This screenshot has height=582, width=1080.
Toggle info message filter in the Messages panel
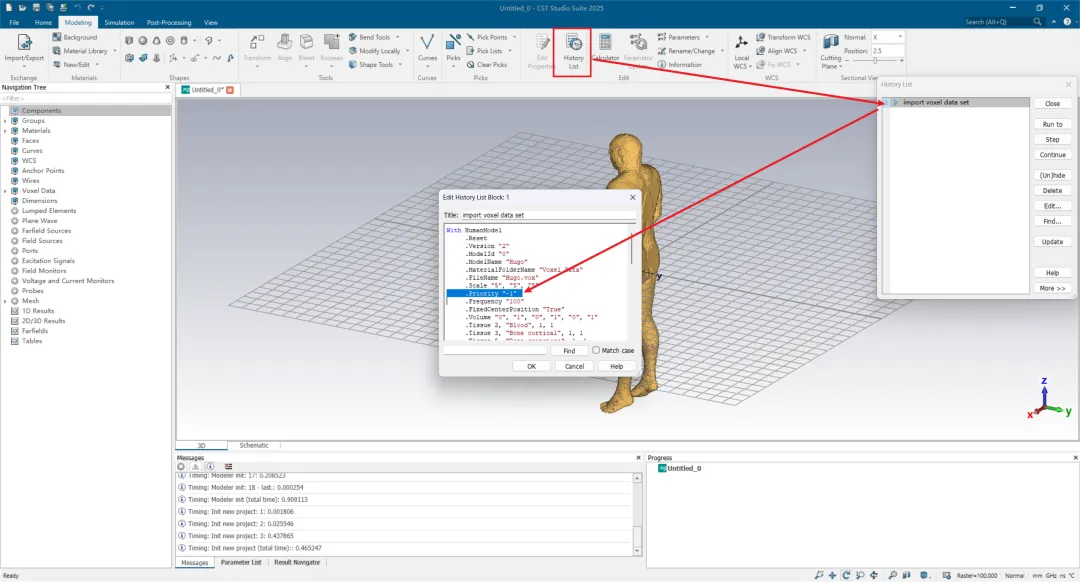(210, 466)
